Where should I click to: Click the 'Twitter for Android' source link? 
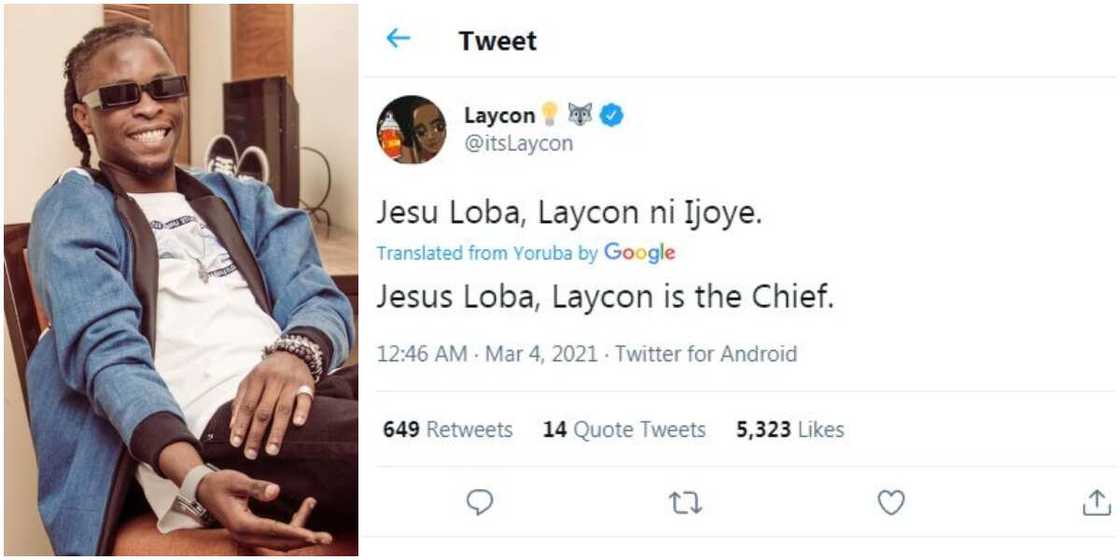706,354
